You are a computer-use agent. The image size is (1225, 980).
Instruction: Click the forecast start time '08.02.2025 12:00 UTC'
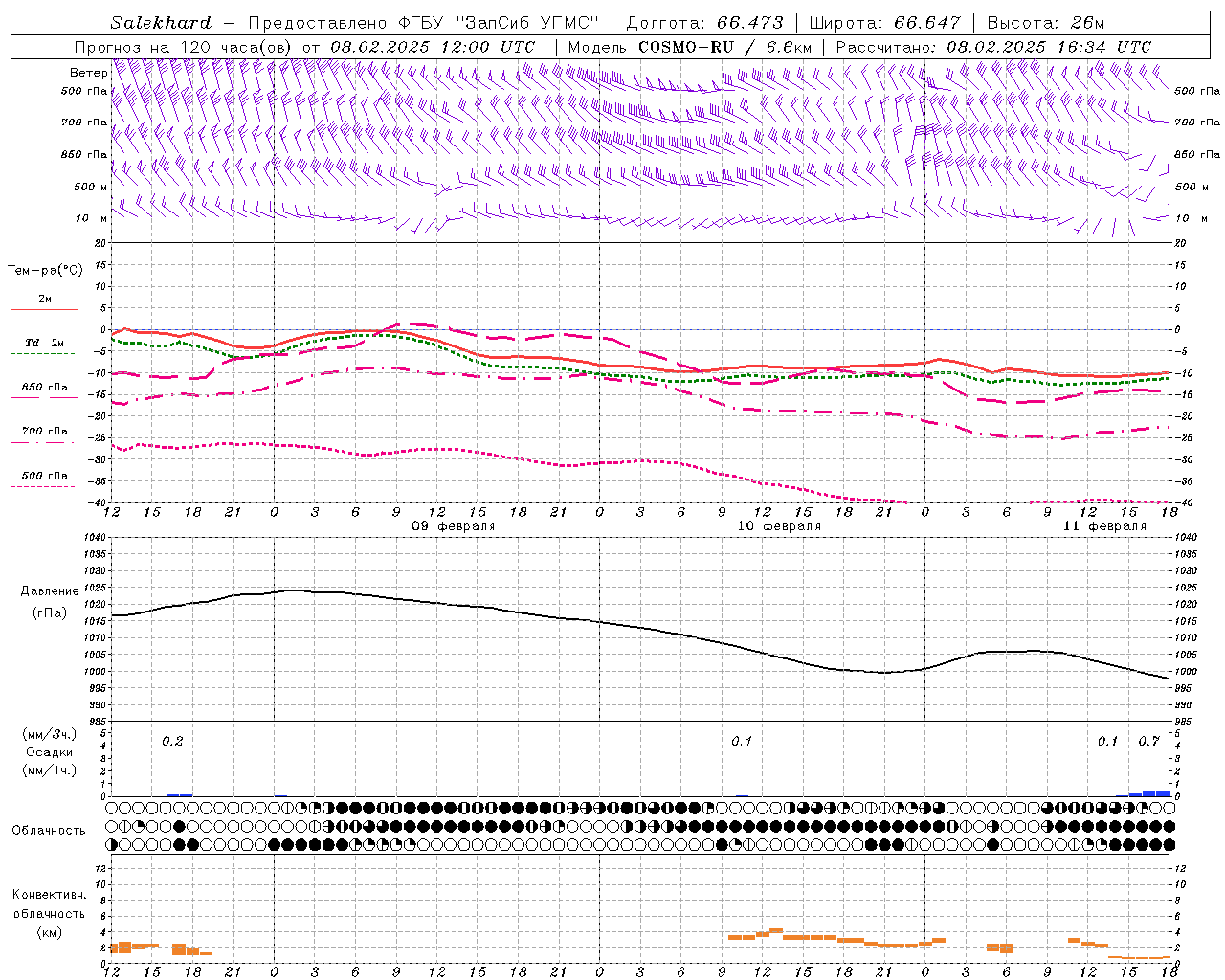pos(433,47)
